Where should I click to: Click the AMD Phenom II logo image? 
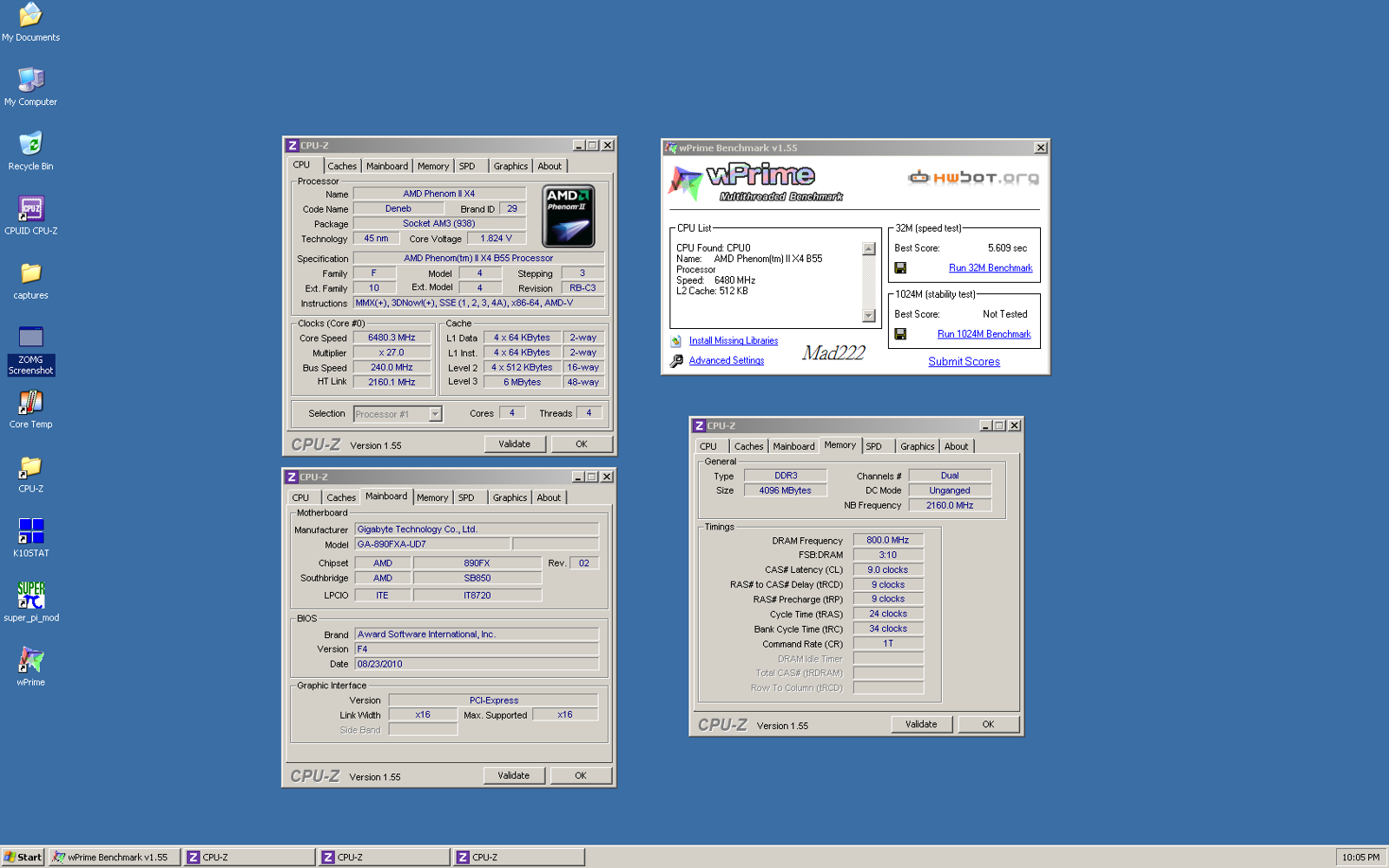569,216
